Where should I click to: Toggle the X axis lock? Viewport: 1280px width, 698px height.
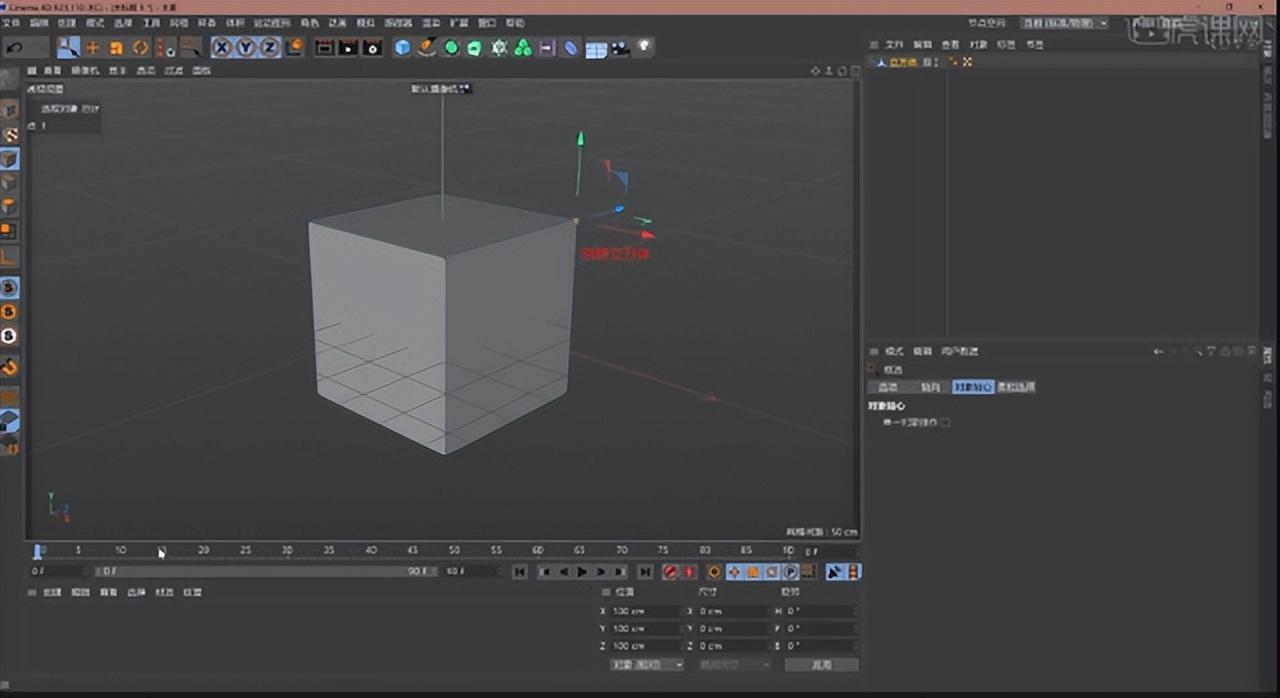(x=222, y=47)
